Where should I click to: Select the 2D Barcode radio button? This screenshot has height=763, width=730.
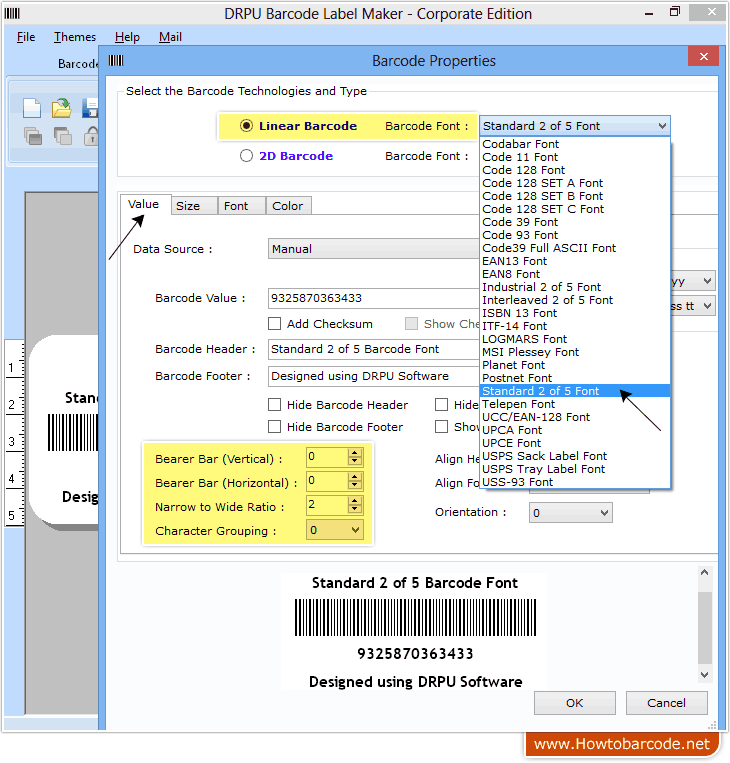point(246,156)
